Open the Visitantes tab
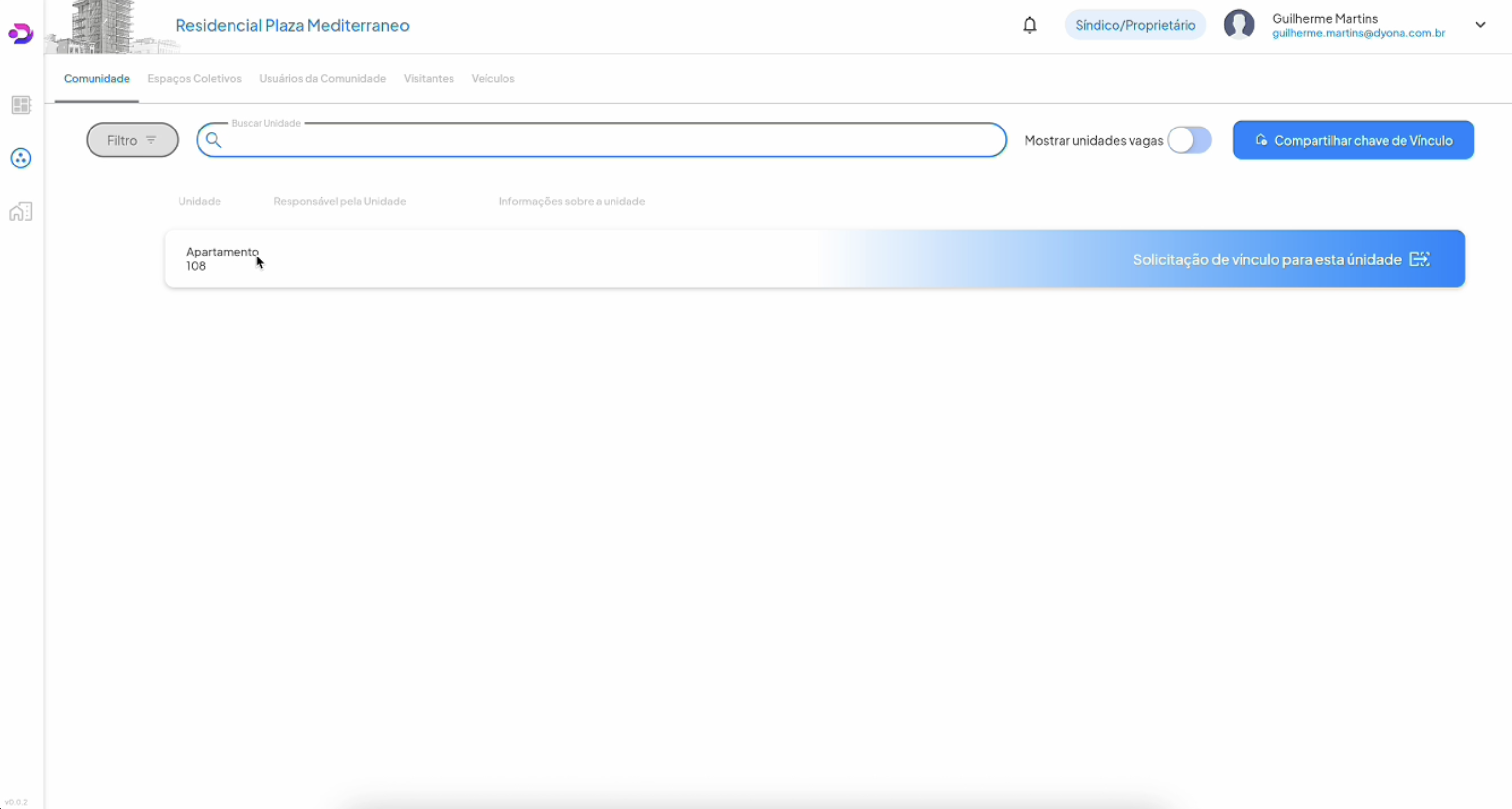The width and height of the screenshot is (1512, 809). point(429,79)
